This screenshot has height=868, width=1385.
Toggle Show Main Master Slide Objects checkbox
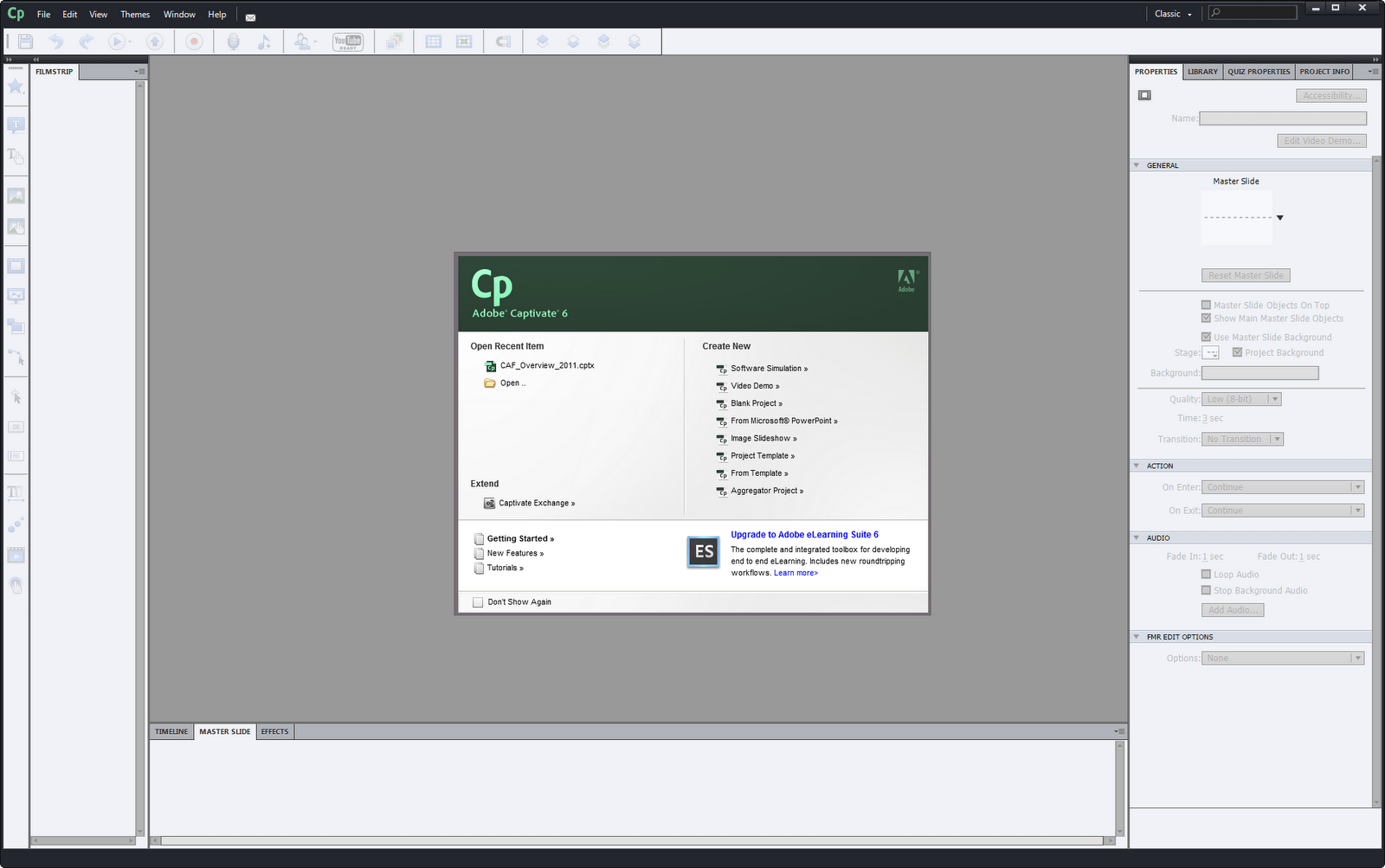pyautogui.click(x=1206, y=318)
